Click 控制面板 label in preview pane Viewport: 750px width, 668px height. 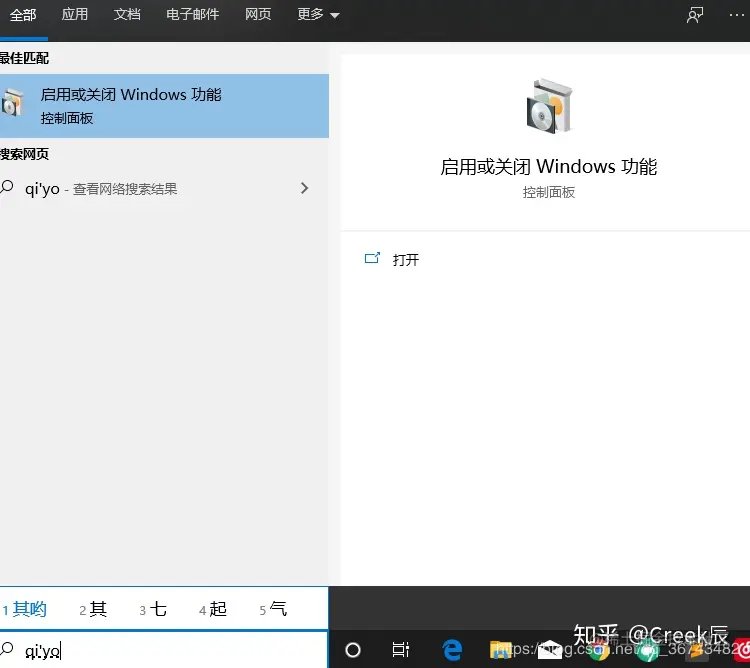(549, 192)
